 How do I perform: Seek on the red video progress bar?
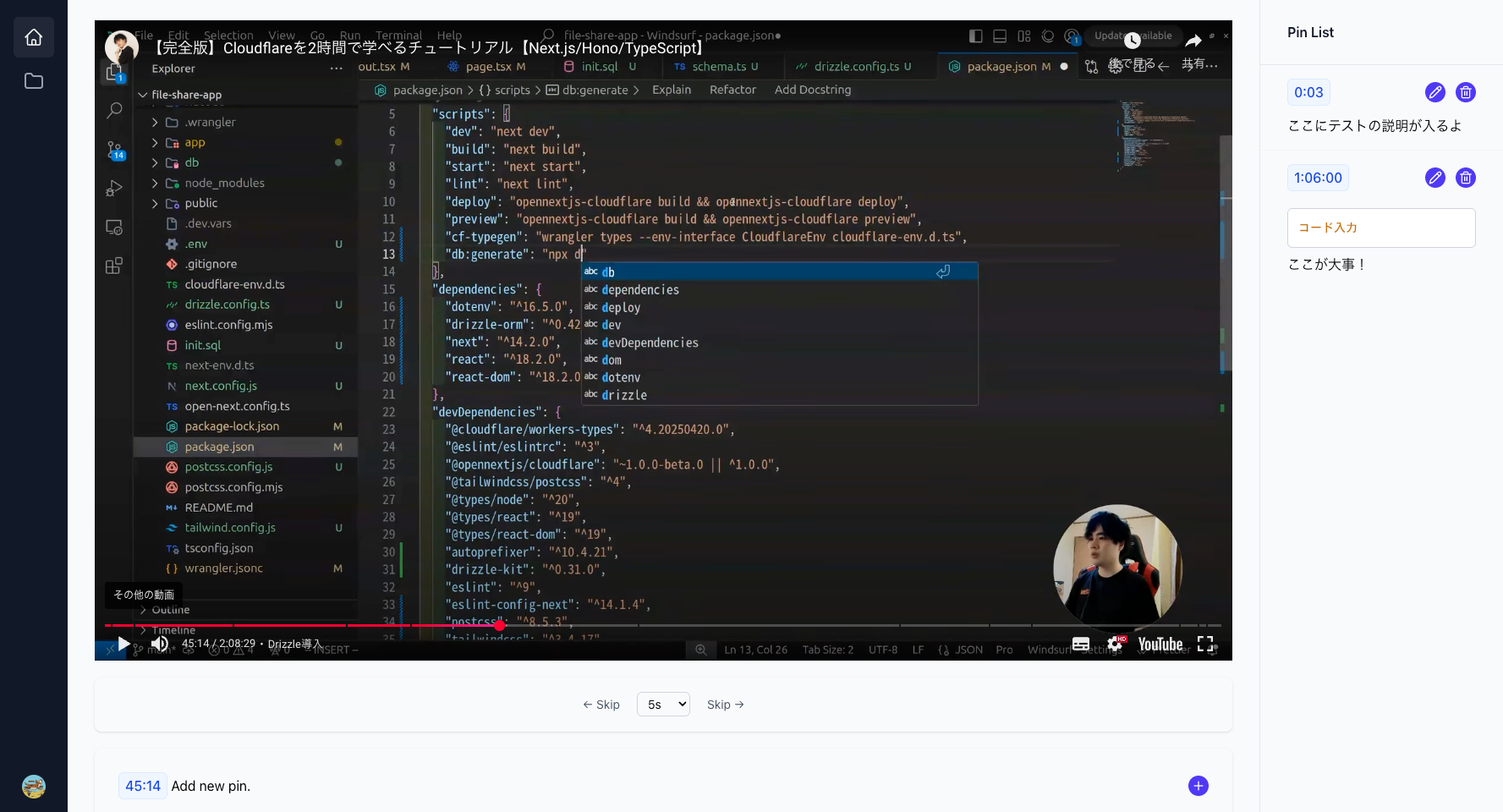663,625
